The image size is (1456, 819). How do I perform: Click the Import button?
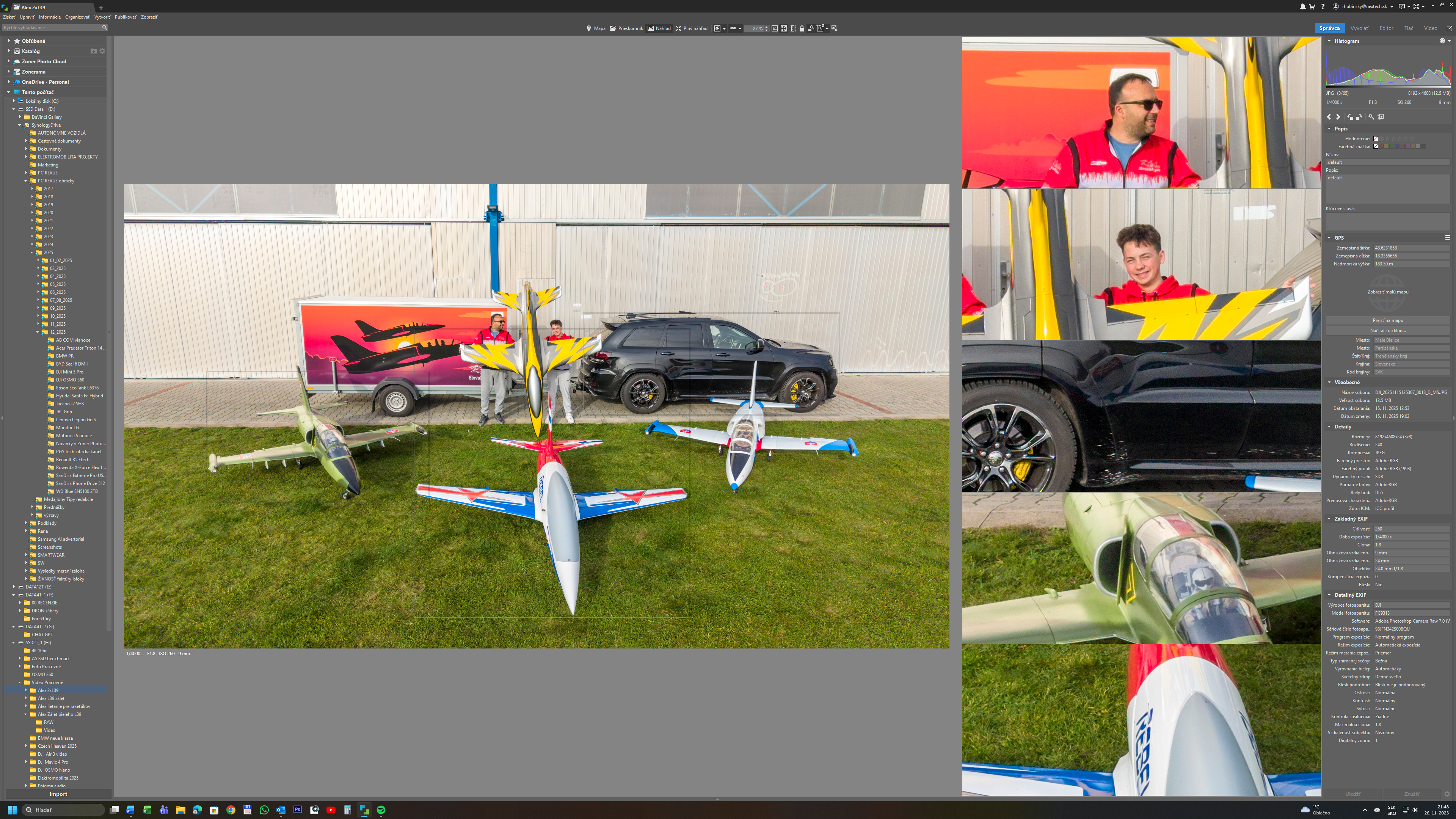point(58,794)
